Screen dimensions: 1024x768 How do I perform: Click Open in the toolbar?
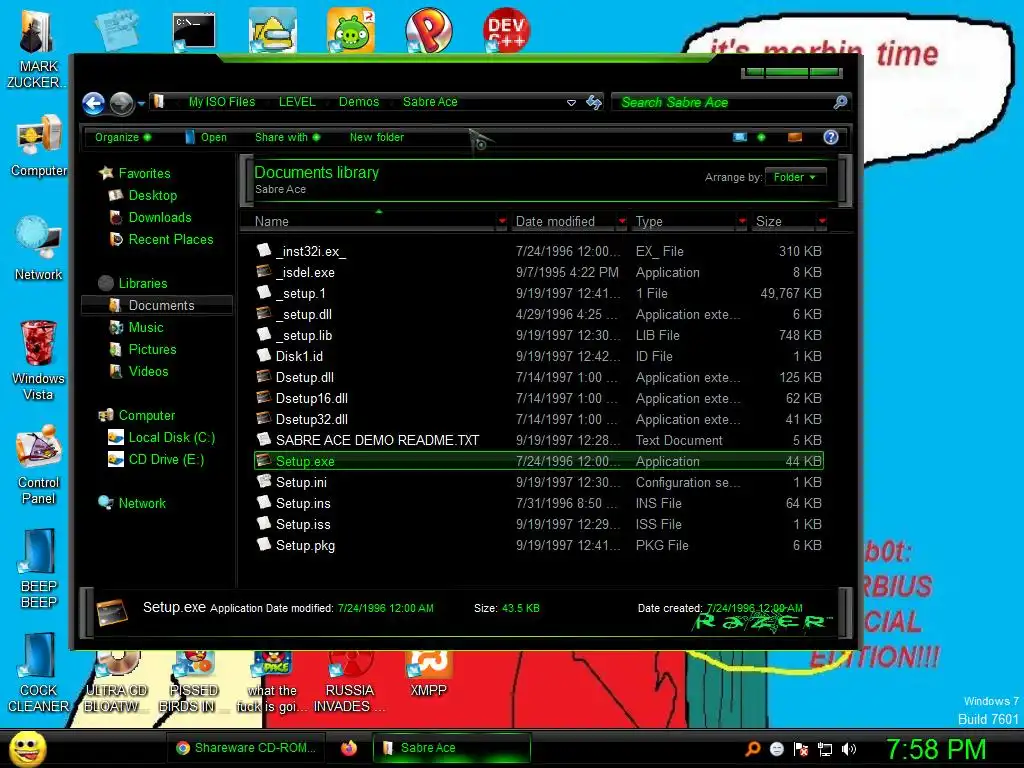point(206,137)
